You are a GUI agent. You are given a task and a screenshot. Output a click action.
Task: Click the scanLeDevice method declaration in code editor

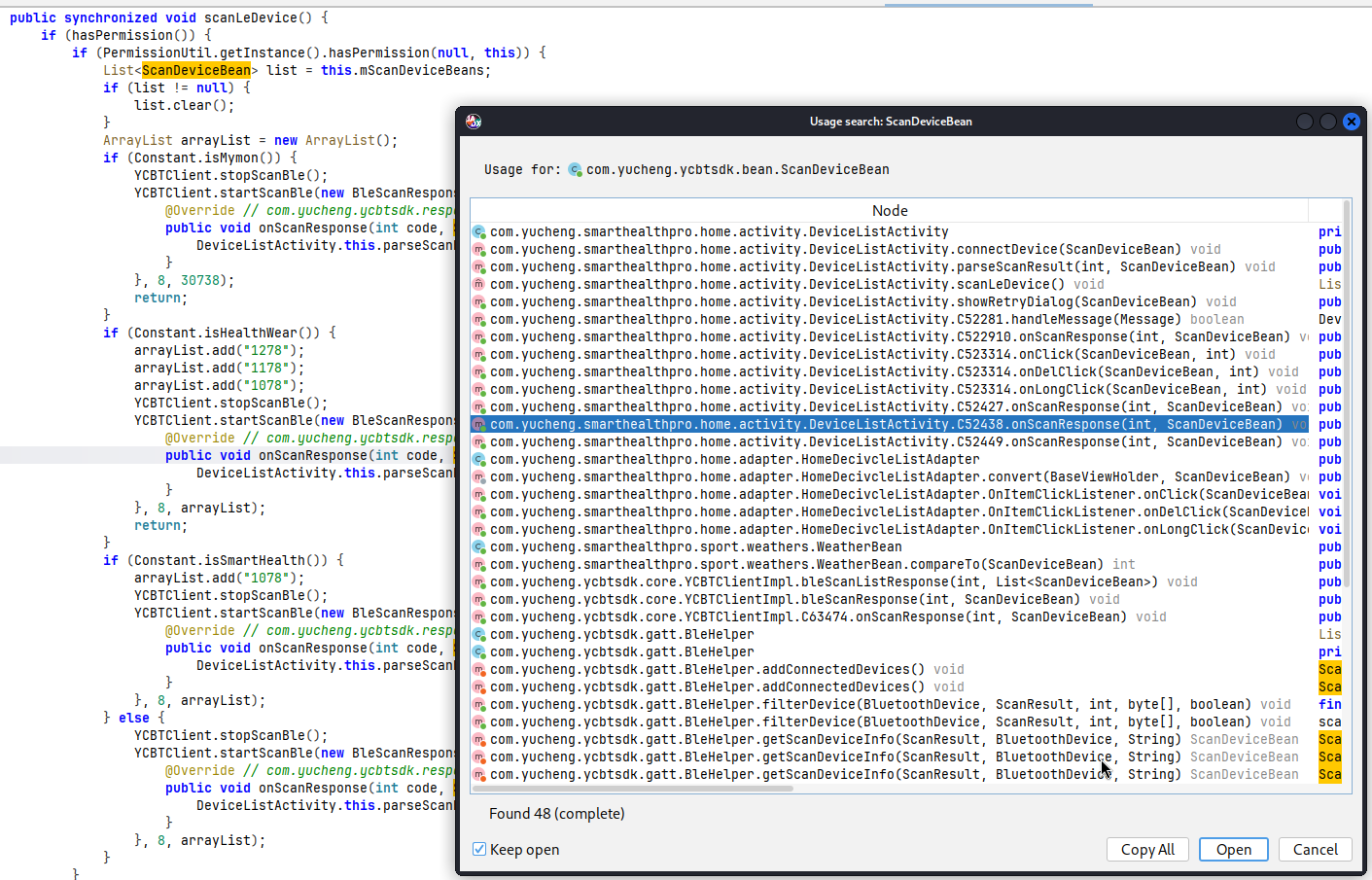pos(169,18)
